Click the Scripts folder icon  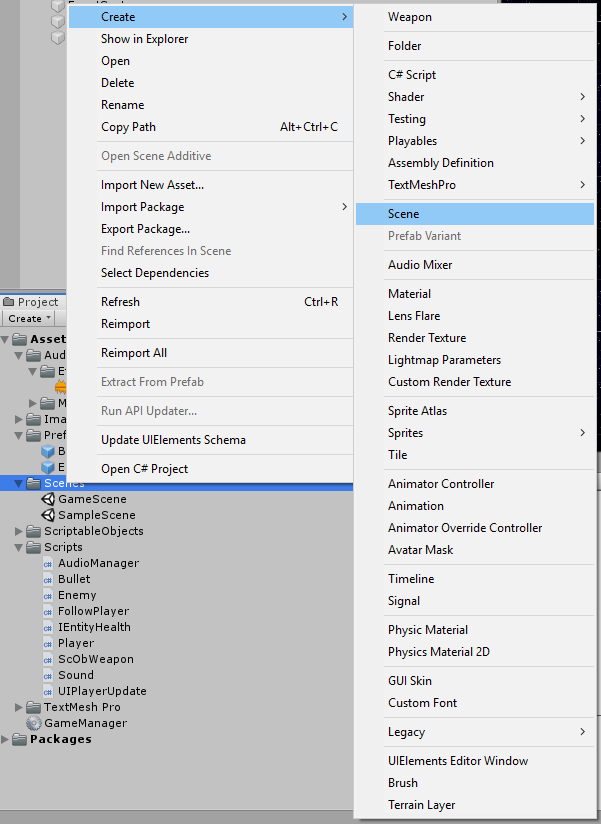point(34,547)
